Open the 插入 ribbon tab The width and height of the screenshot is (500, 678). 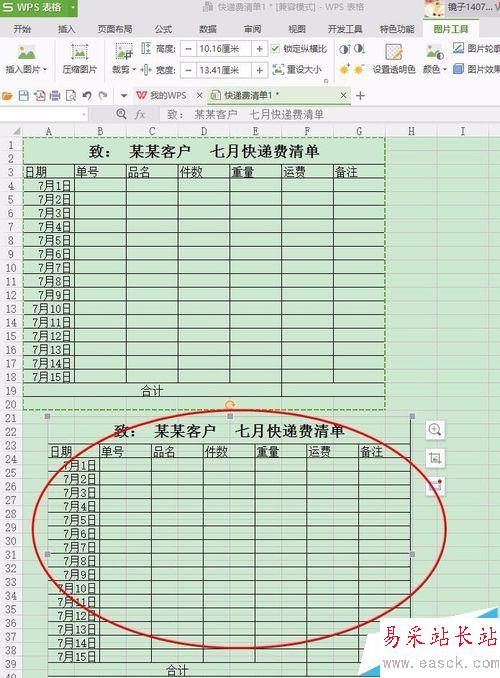(67, 29)
